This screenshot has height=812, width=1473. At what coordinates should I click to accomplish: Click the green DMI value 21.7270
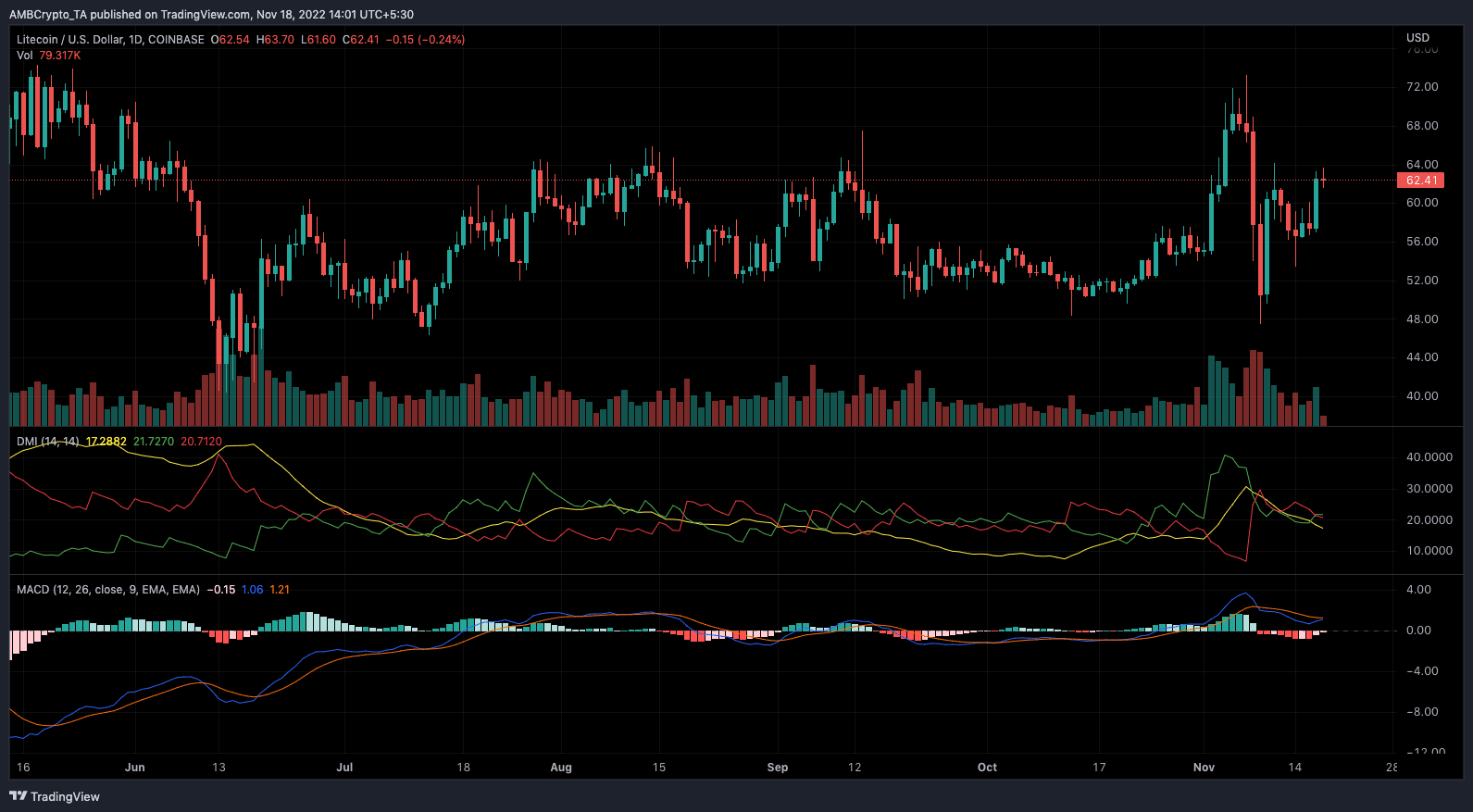(154, 442)
